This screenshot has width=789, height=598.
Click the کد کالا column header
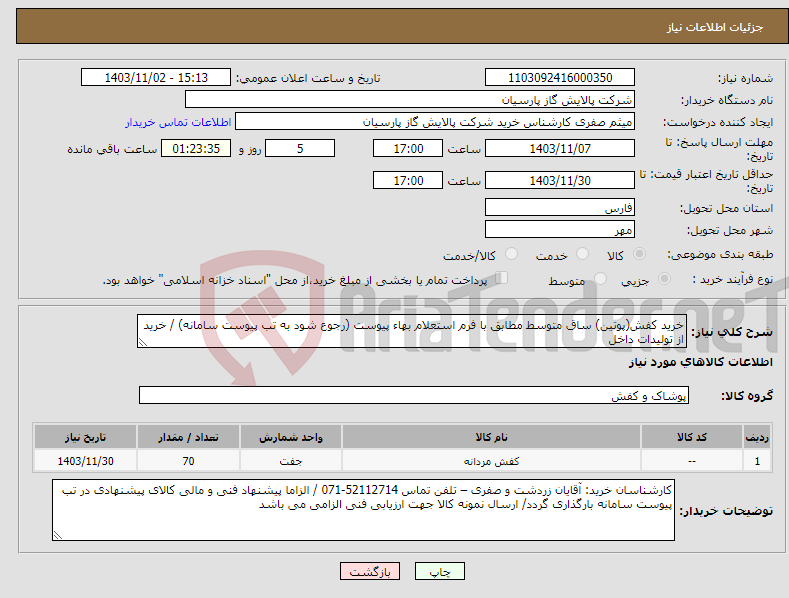point(692,437)
